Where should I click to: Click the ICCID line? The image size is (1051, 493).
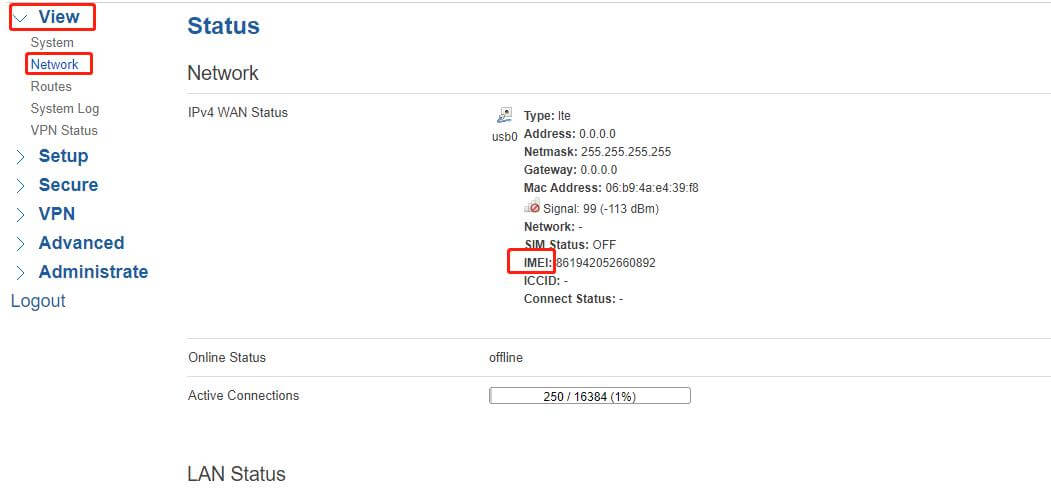(546, 281)
